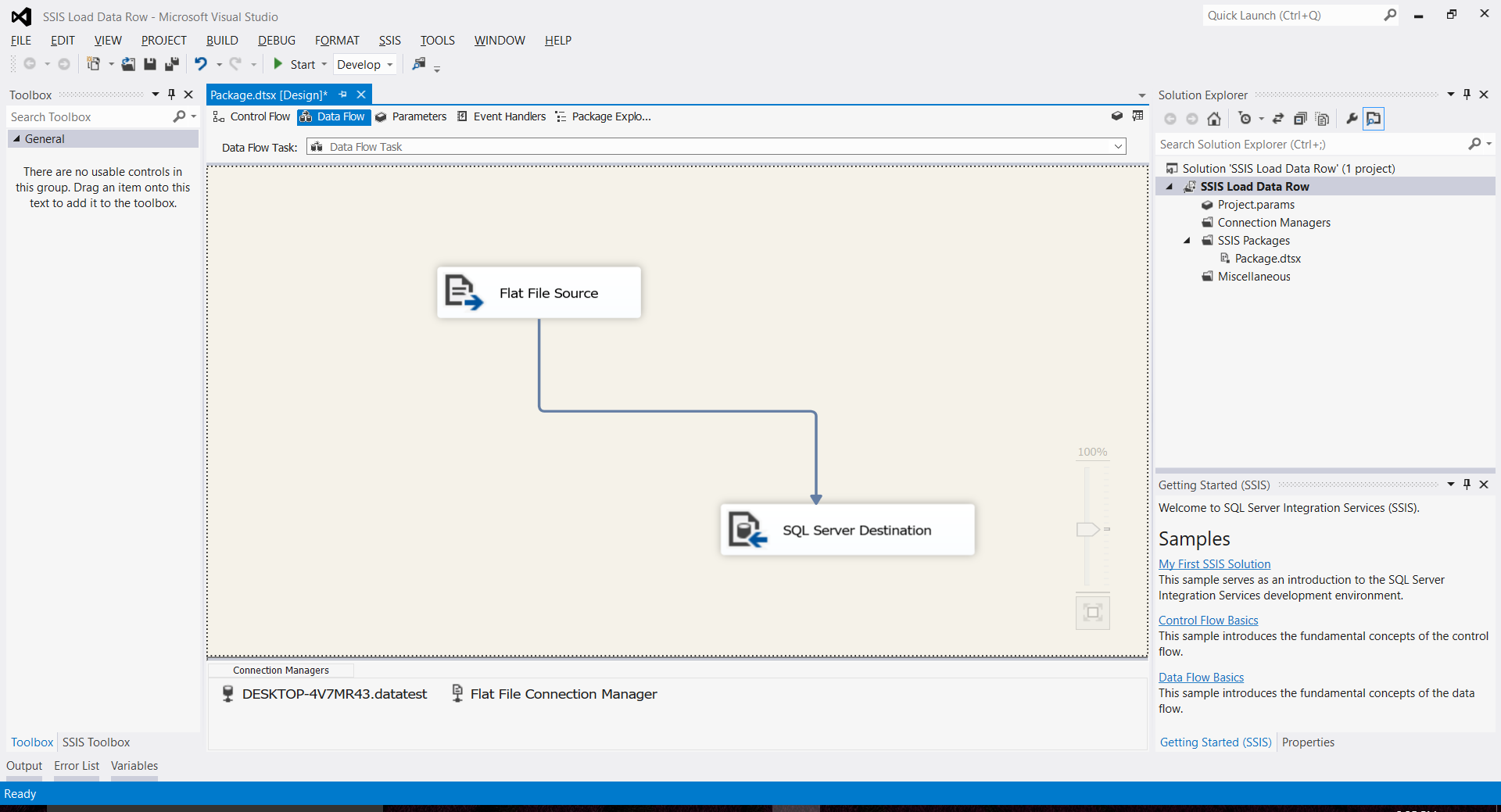This screenshot has width=1501, height=812.
Task: Select the Flat File Connection Manager
Action: pyautogui.click(x=554, y=694)
